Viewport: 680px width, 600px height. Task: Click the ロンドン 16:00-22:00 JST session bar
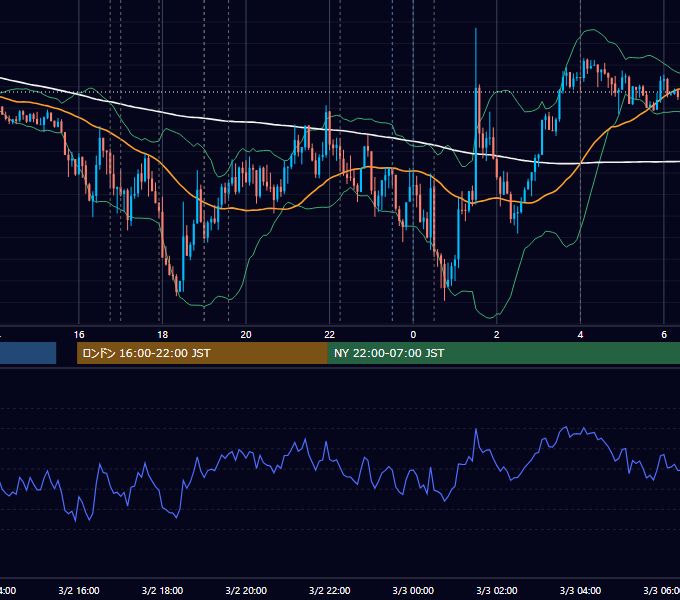[202, 353]
